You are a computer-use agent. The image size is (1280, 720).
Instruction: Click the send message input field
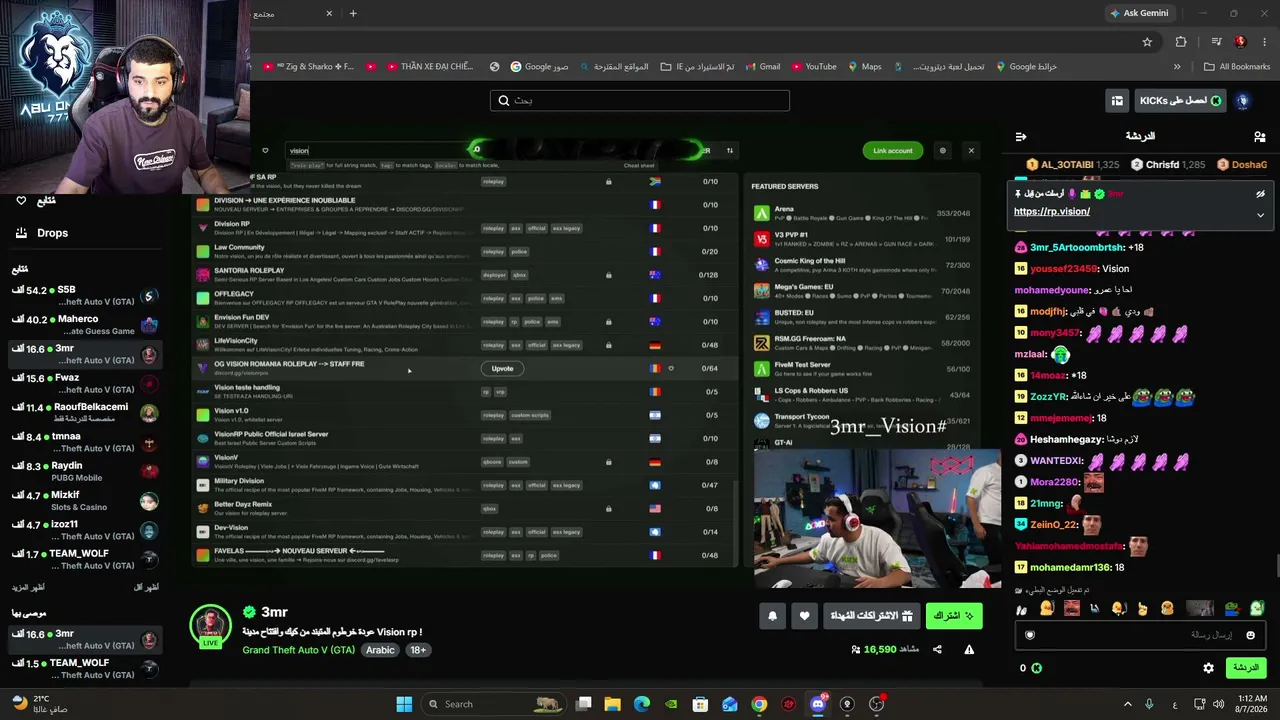point(1140,635)
